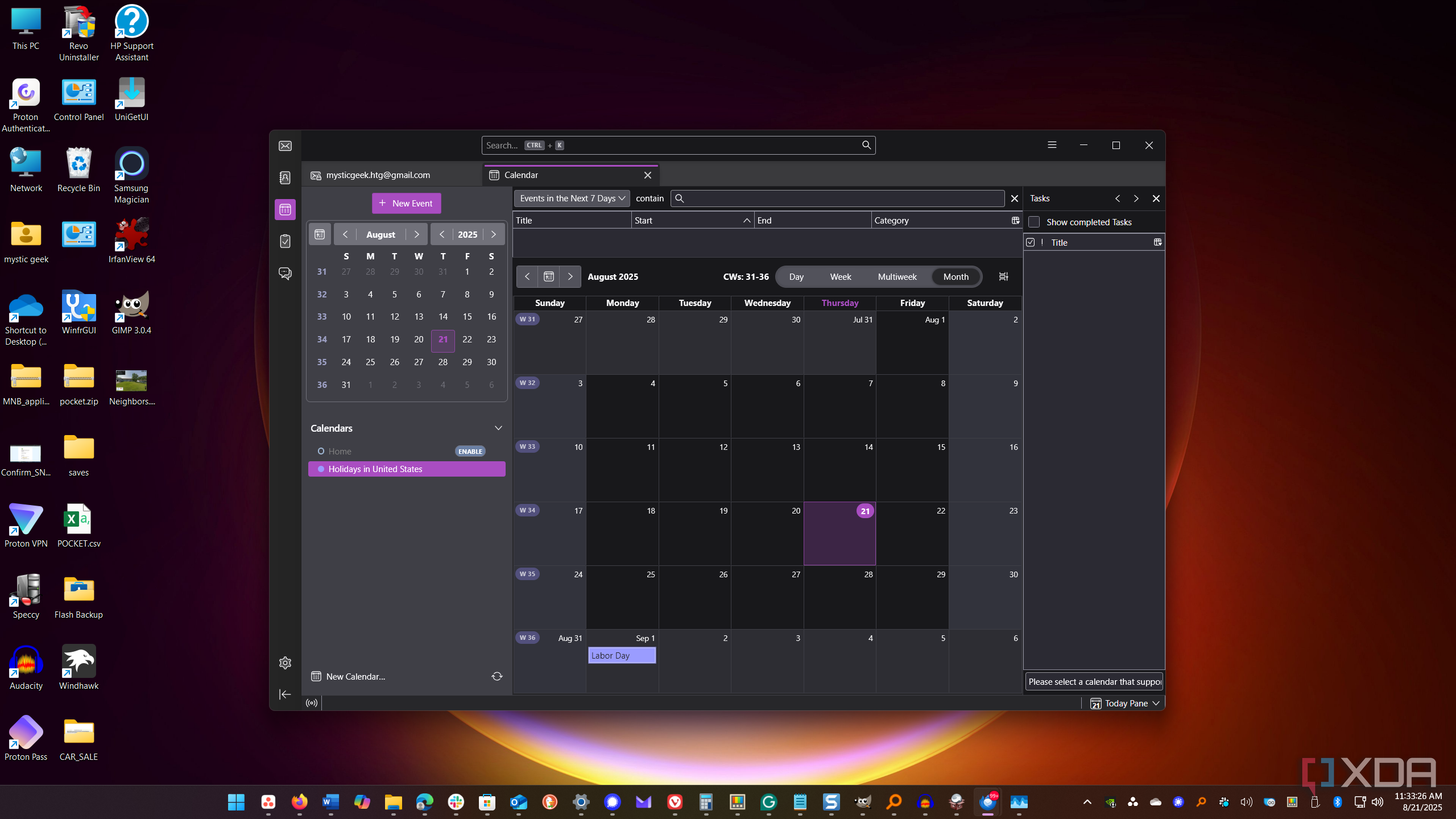Click the New Event button
This screenshot has height=819, width=1456.
coord(406,203)
